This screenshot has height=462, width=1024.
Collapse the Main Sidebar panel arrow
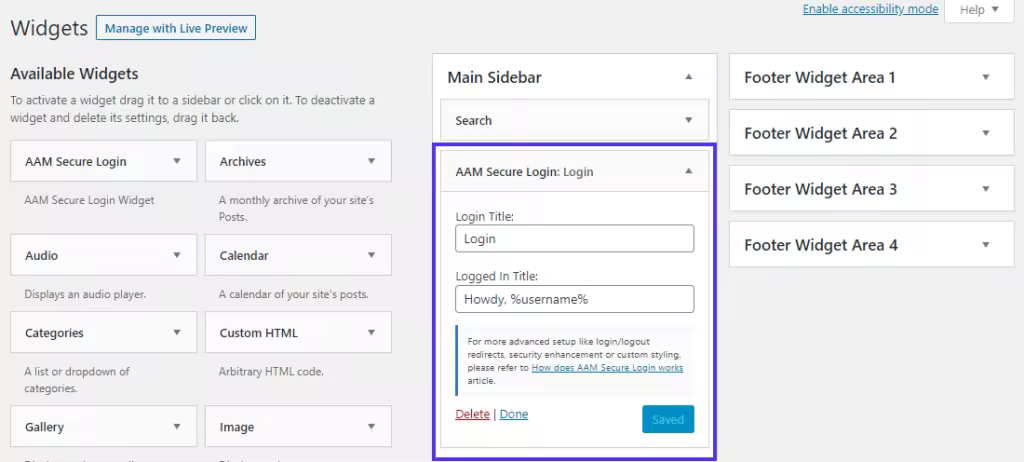click(x=688, y=77)
